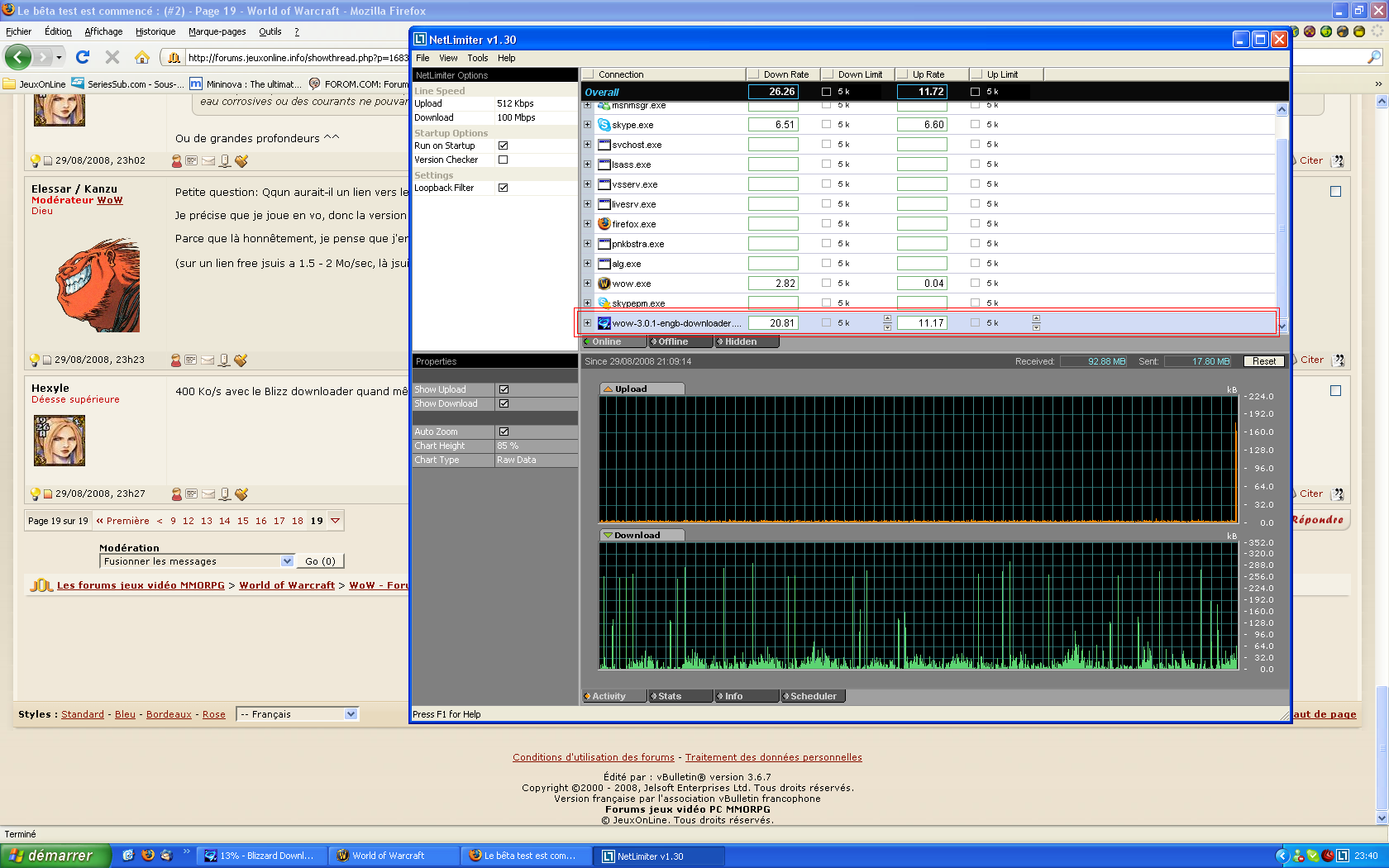Switch to the Hidden tab

point(747,341)
